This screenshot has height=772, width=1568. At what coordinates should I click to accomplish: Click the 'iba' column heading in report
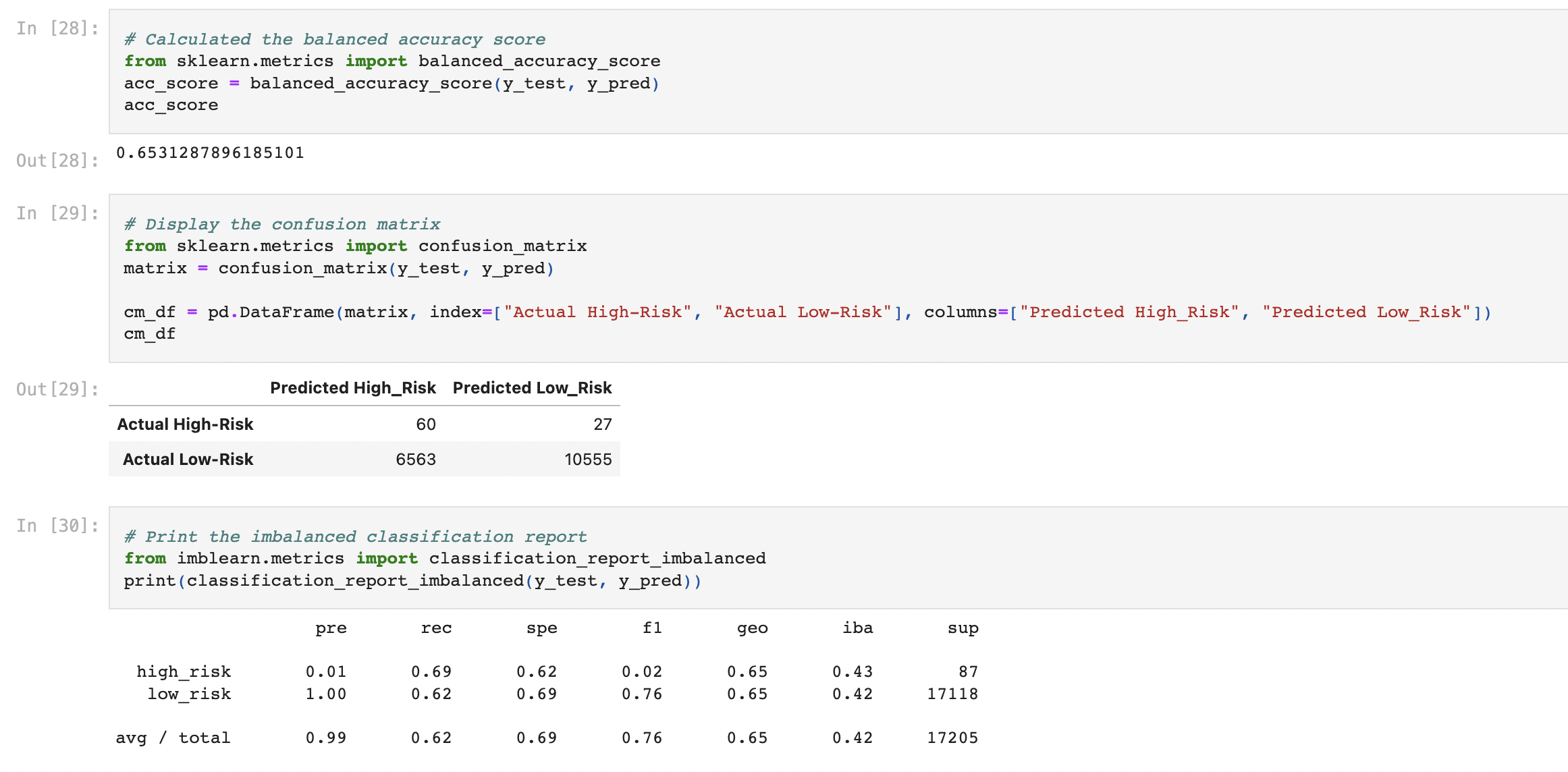tap(857, 628)
